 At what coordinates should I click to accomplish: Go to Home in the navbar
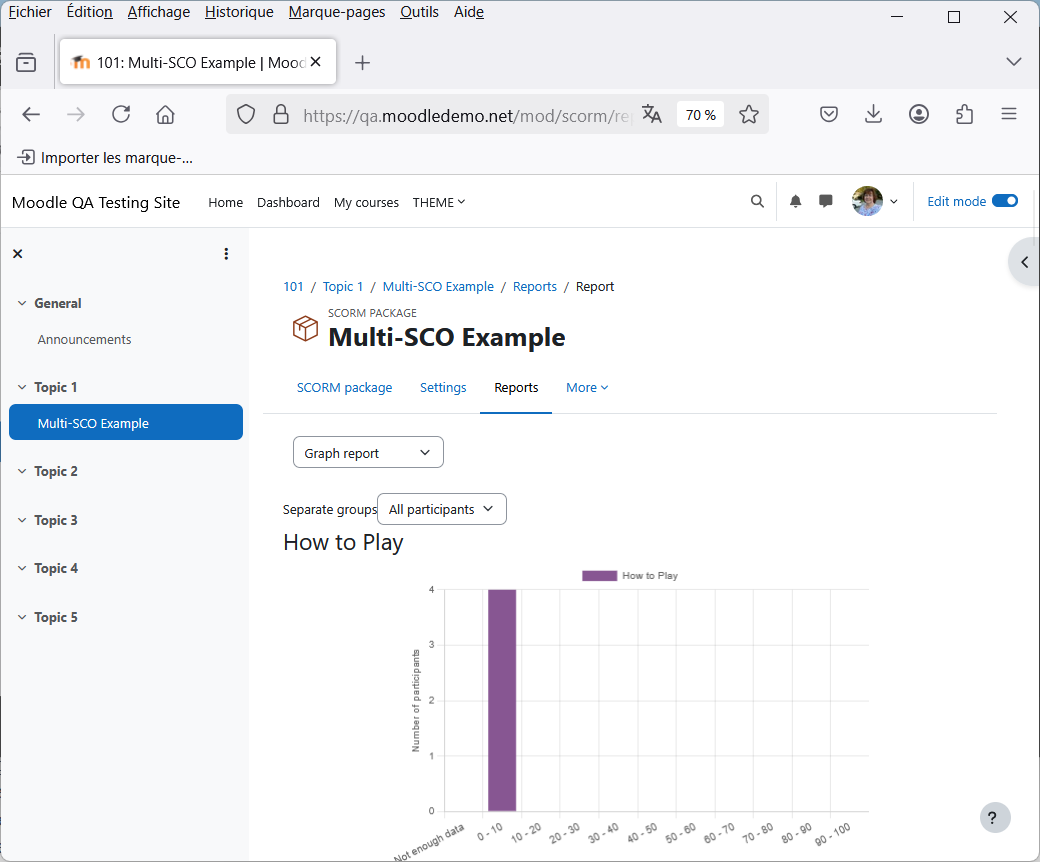226,202
